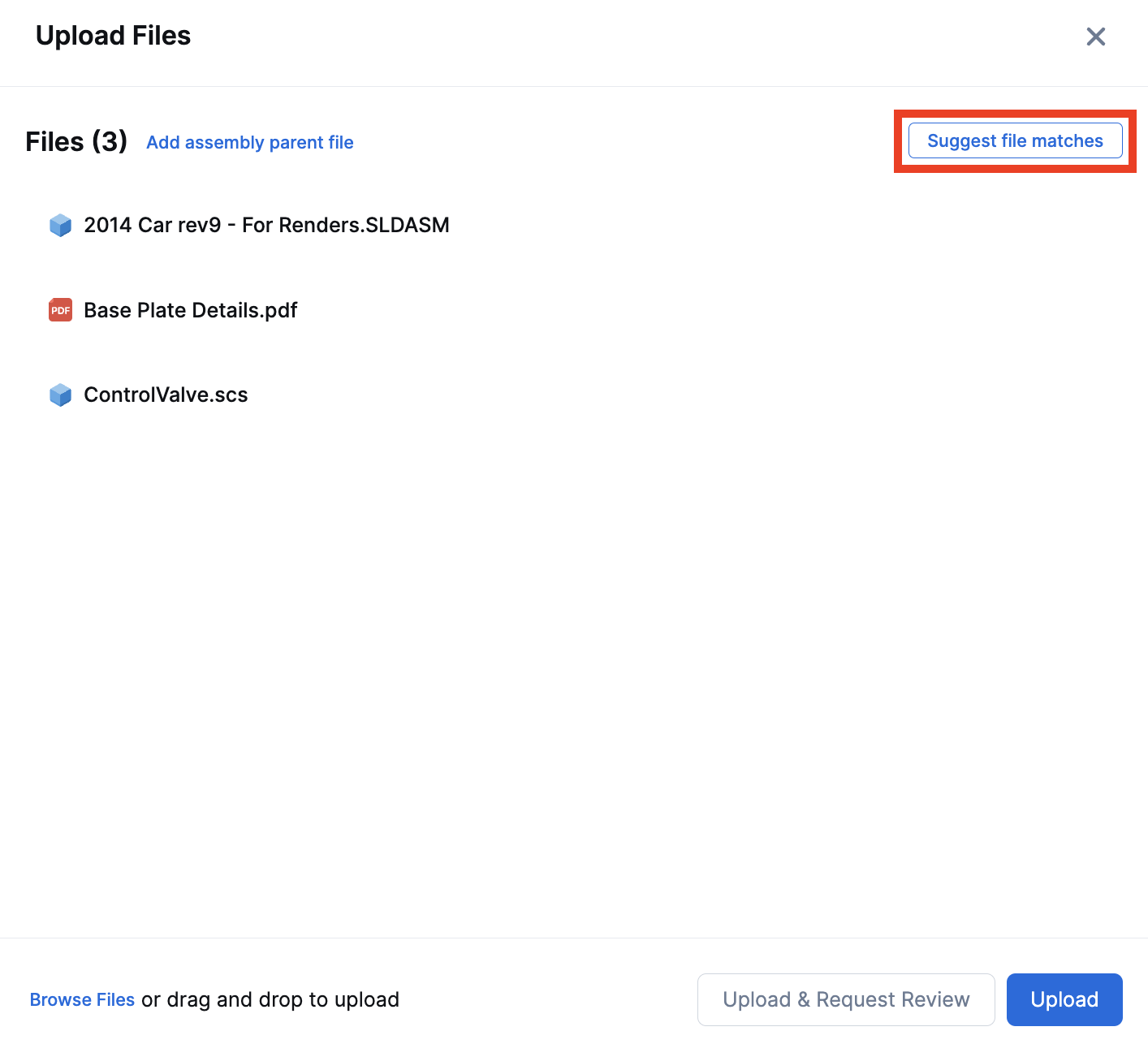
Task: Click the cube icon beside 2014 Car rev9
Action: pos(61,225)
